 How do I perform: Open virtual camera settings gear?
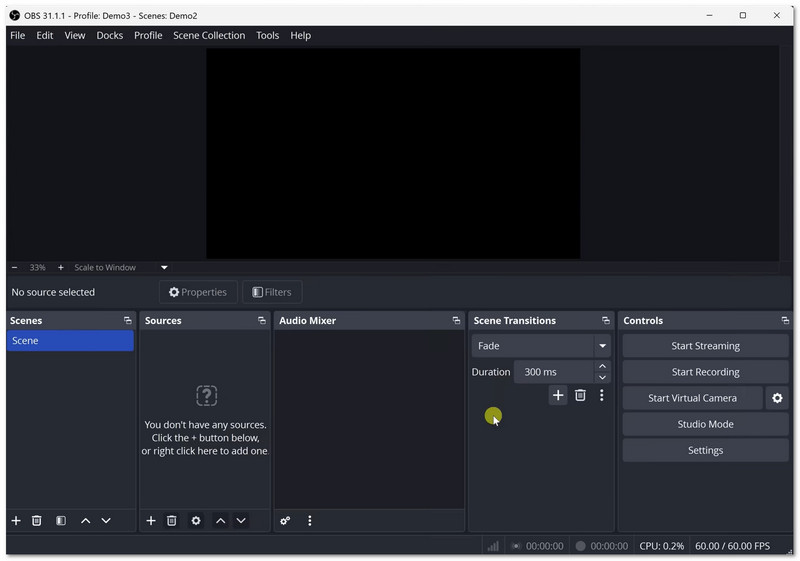click(777, 398)
